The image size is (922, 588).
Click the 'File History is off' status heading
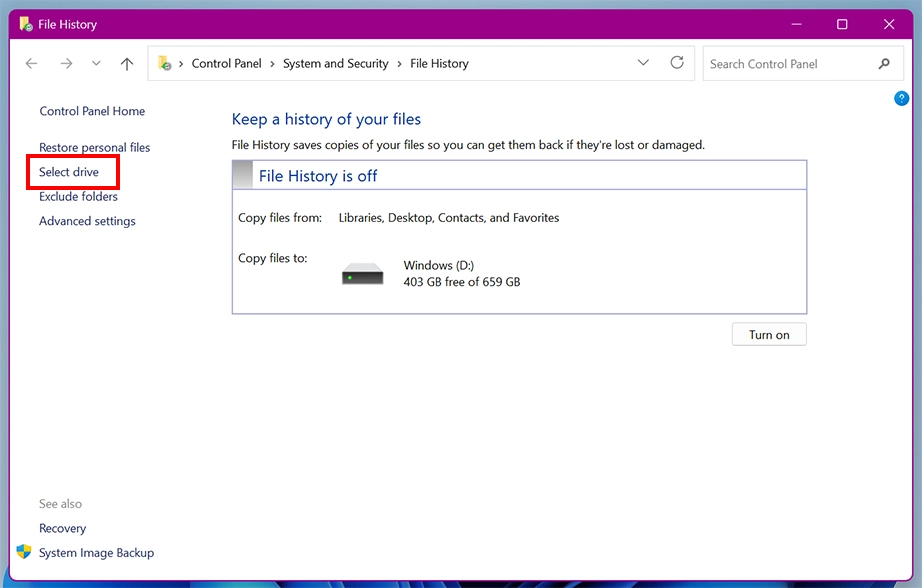tap(318, 176)
